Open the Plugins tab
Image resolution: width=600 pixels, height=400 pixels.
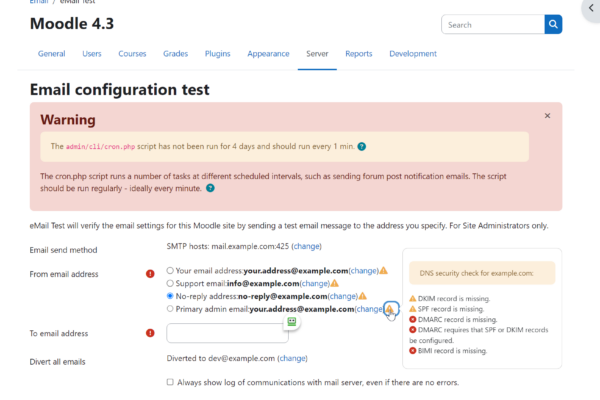[x=217, y=54]
